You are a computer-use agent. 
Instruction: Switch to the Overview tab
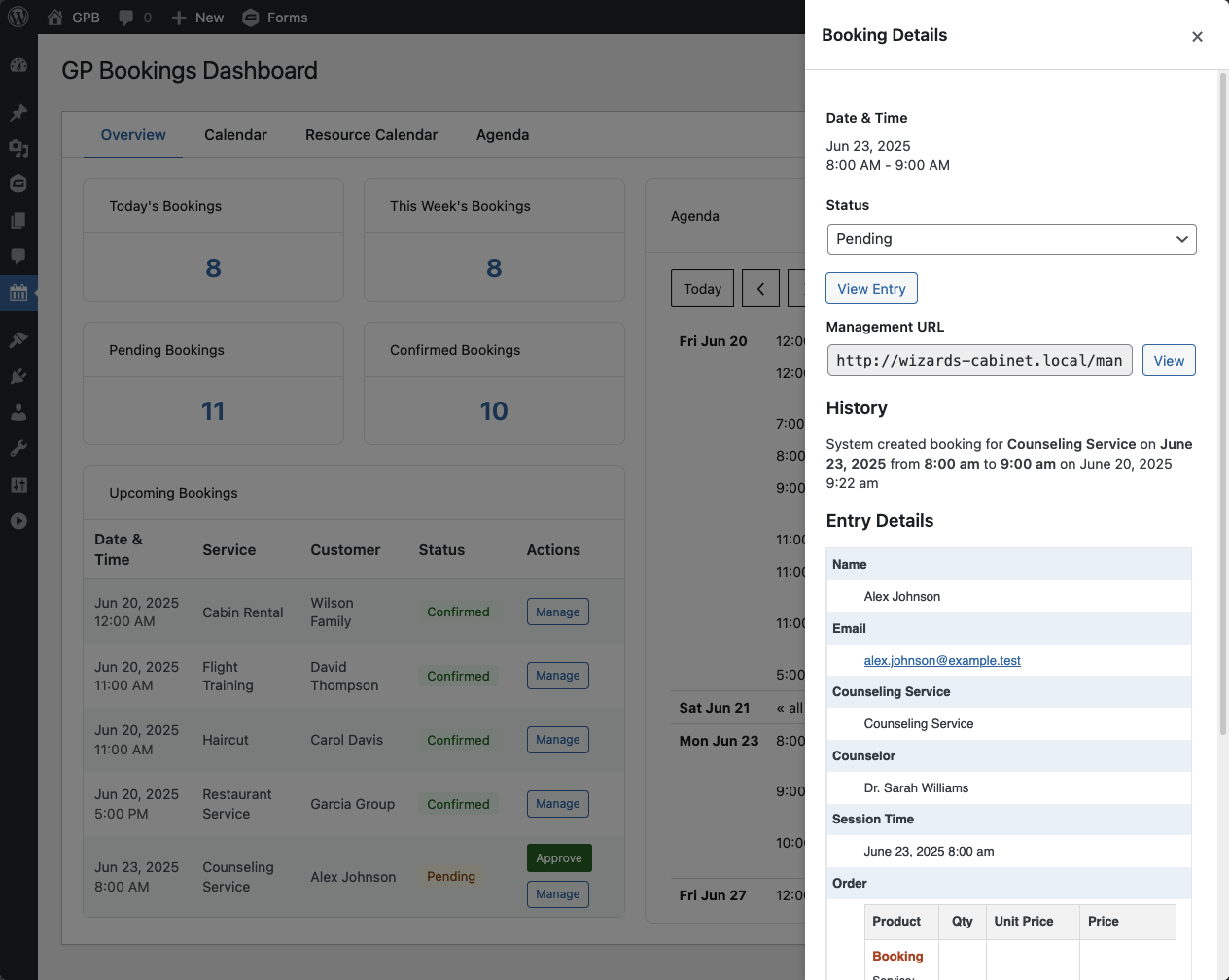133,135
